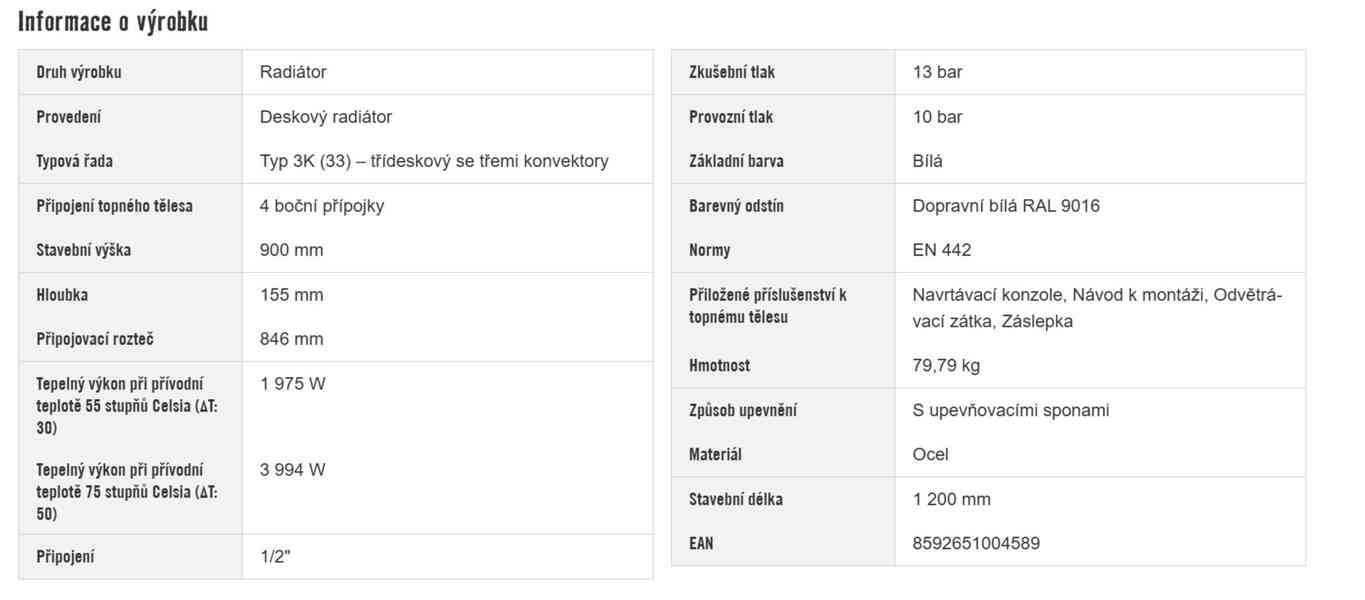Select the '10 bar' operating pressure value
1365x600 pixels.
(x=937, y=117)
